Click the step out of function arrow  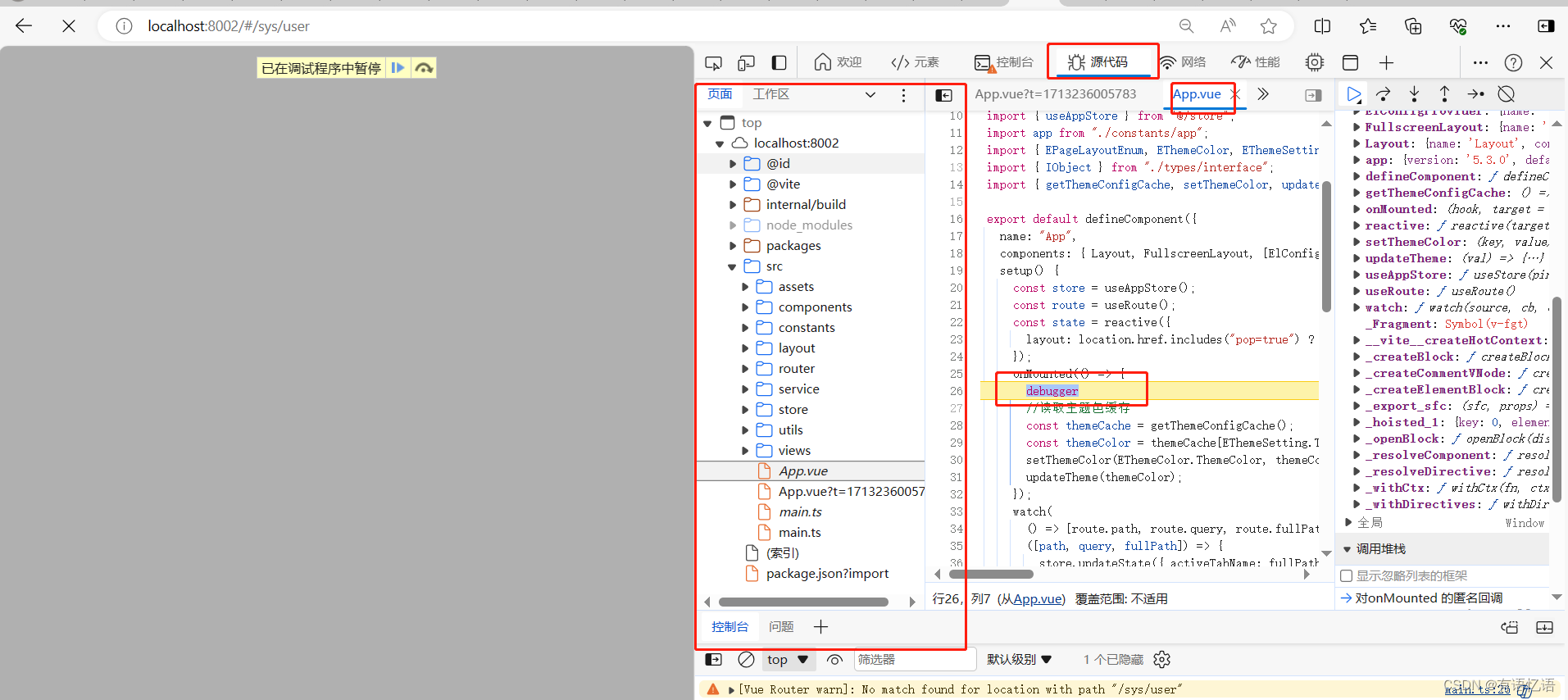1444,94
